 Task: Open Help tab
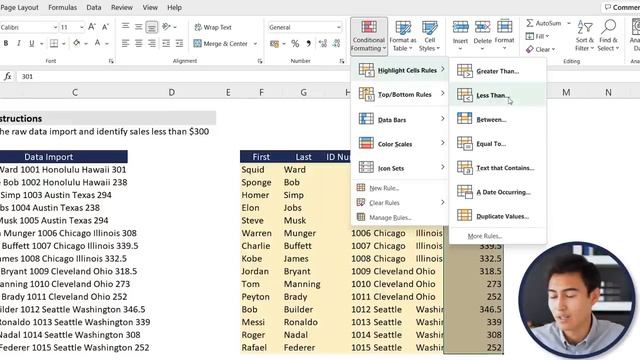[x=174, y=7]
